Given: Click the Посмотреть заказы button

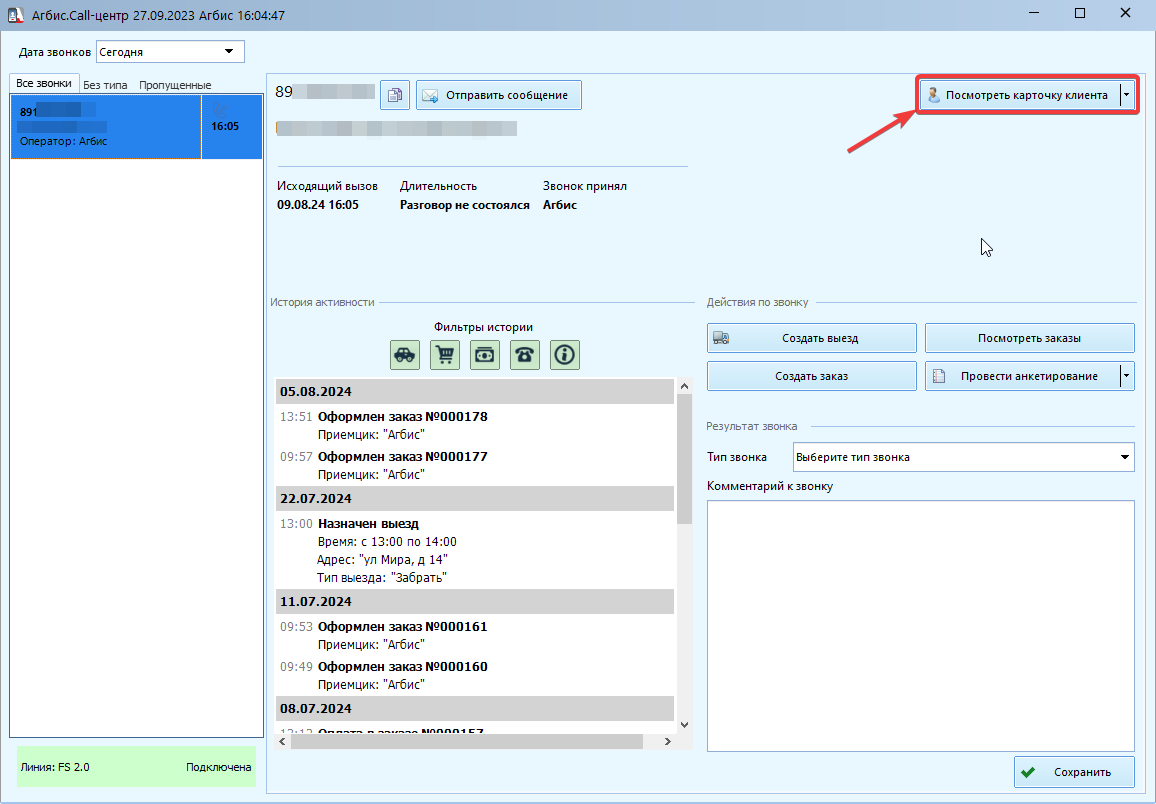Looking at the screenshot, I should [x=1029, y=338].
